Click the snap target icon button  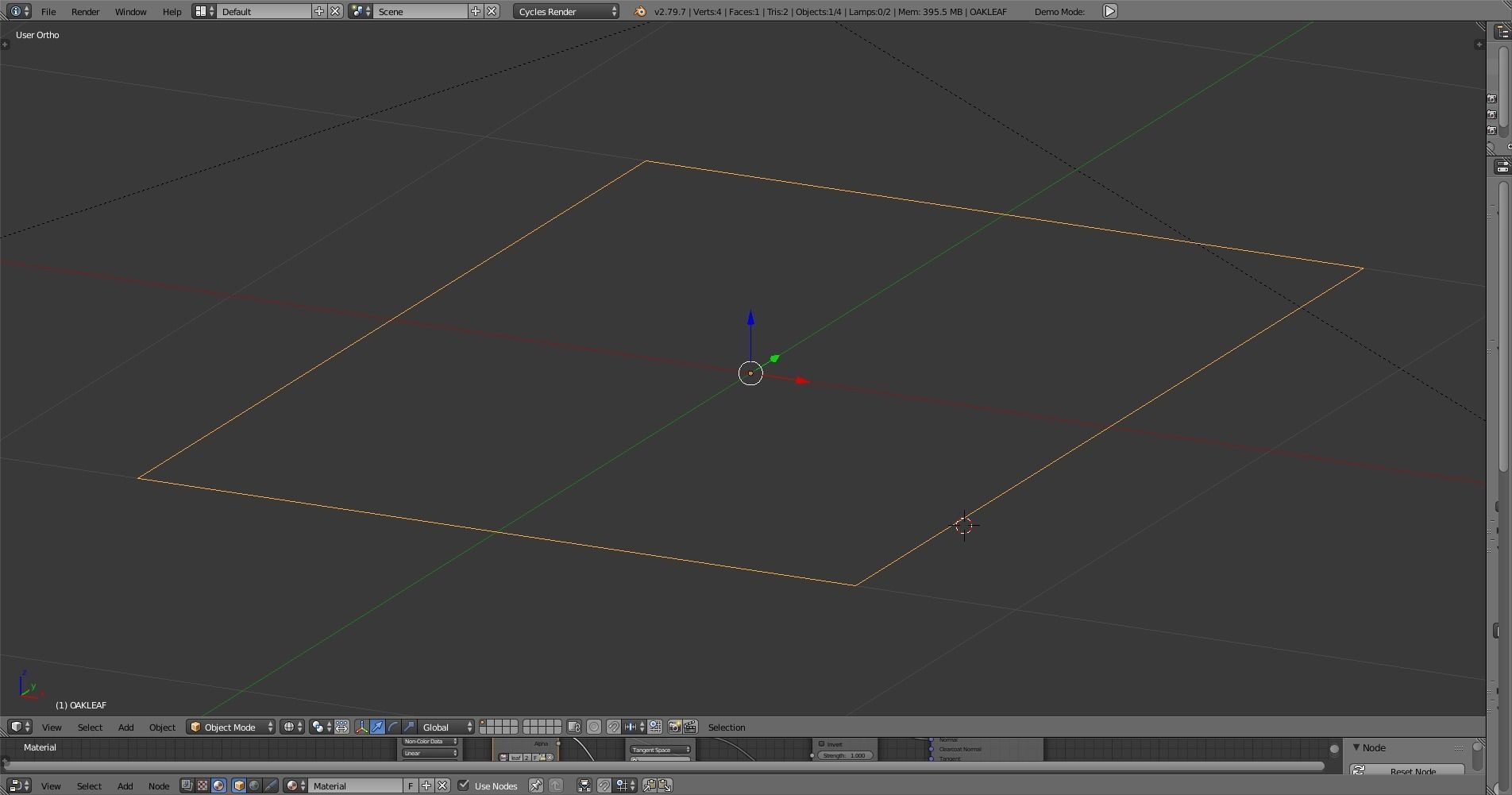click(655, 727)
